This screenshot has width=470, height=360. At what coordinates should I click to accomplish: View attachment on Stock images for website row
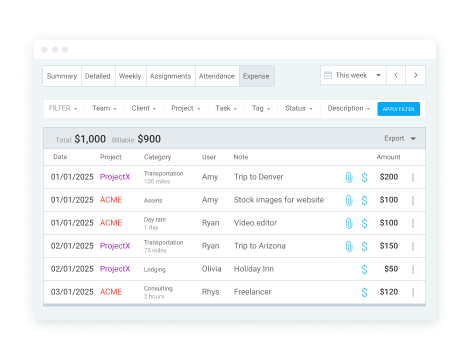pyautogui.click(x=349, y=200)
